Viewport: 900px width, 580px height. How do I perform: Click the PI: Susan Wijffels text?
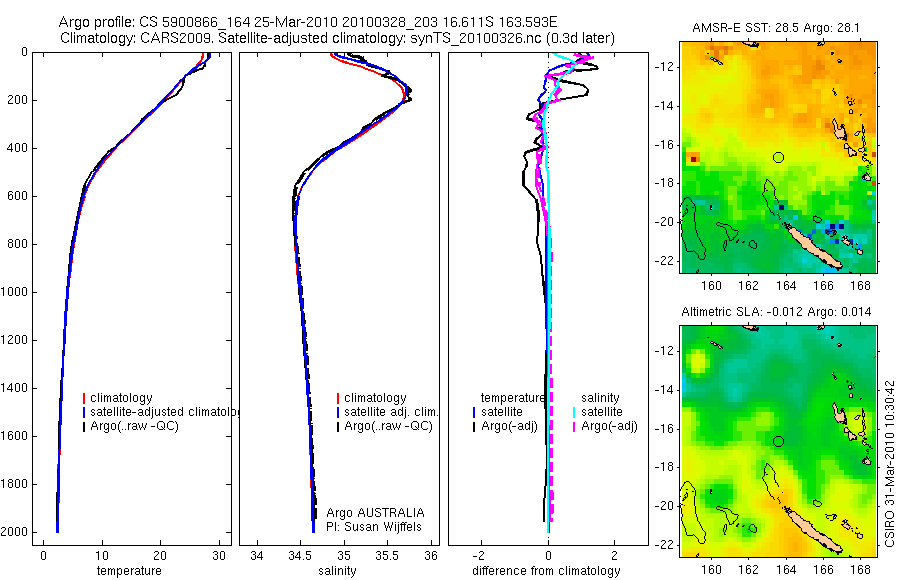click(374, 527)
